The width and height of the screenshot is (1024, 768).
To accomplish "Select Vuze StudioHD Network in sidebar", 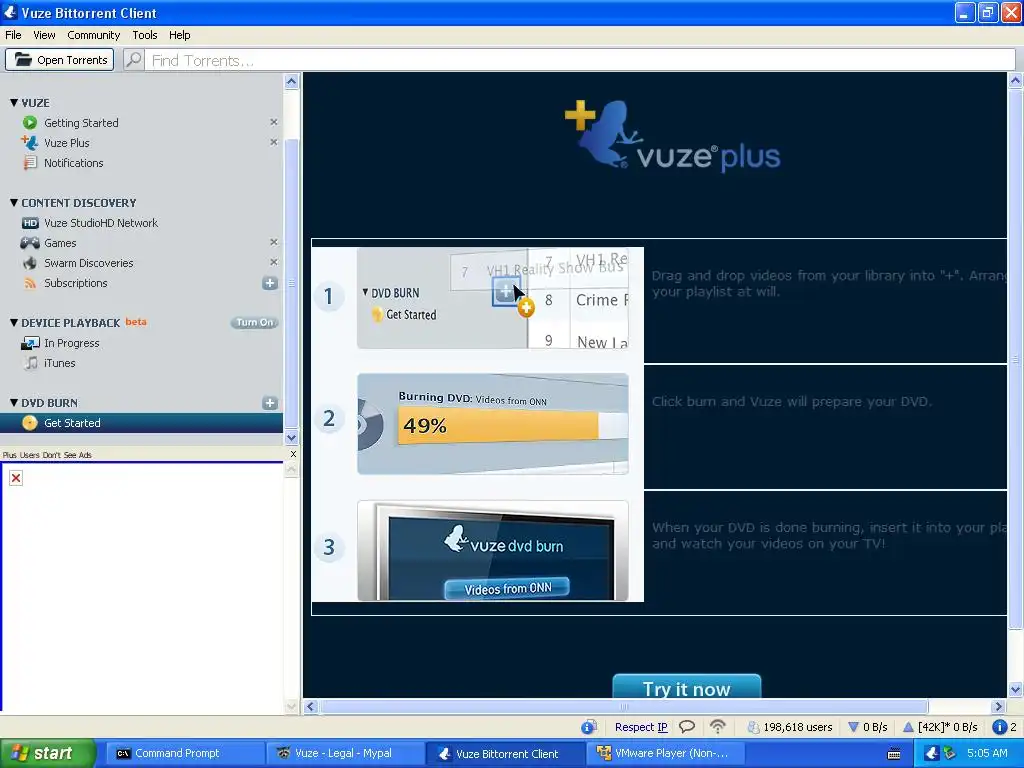I will pyautogui.click(x=101, y=223).
